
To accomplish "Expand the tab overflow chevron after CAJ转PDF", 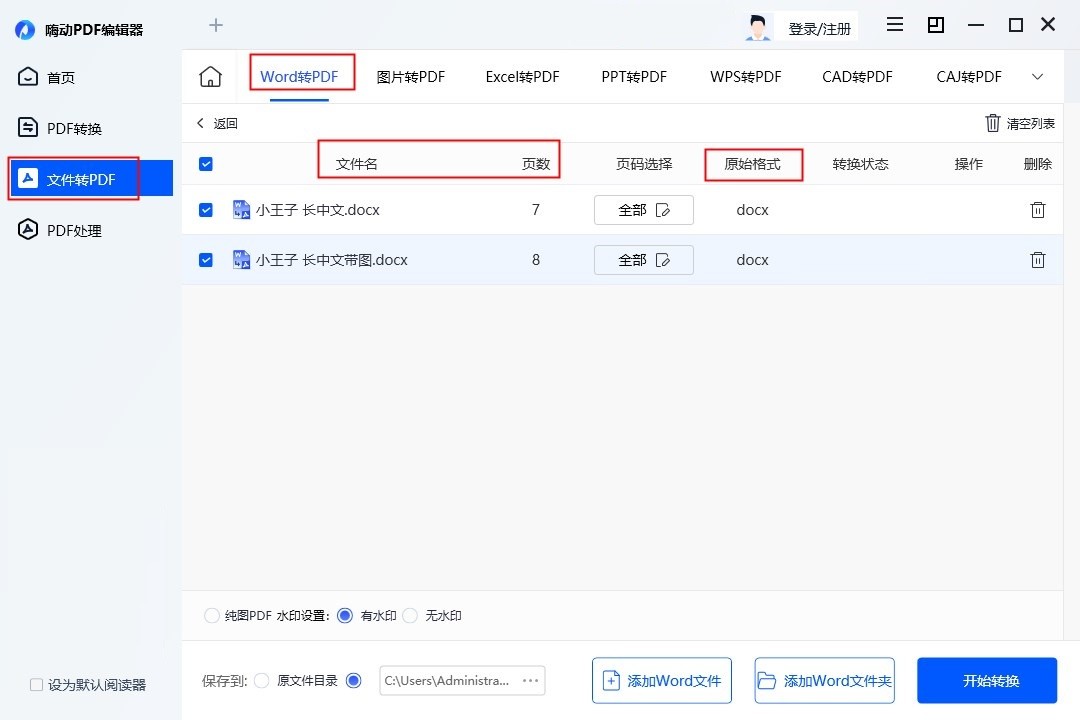I will pyautogui.click(x=1038, y=76).
